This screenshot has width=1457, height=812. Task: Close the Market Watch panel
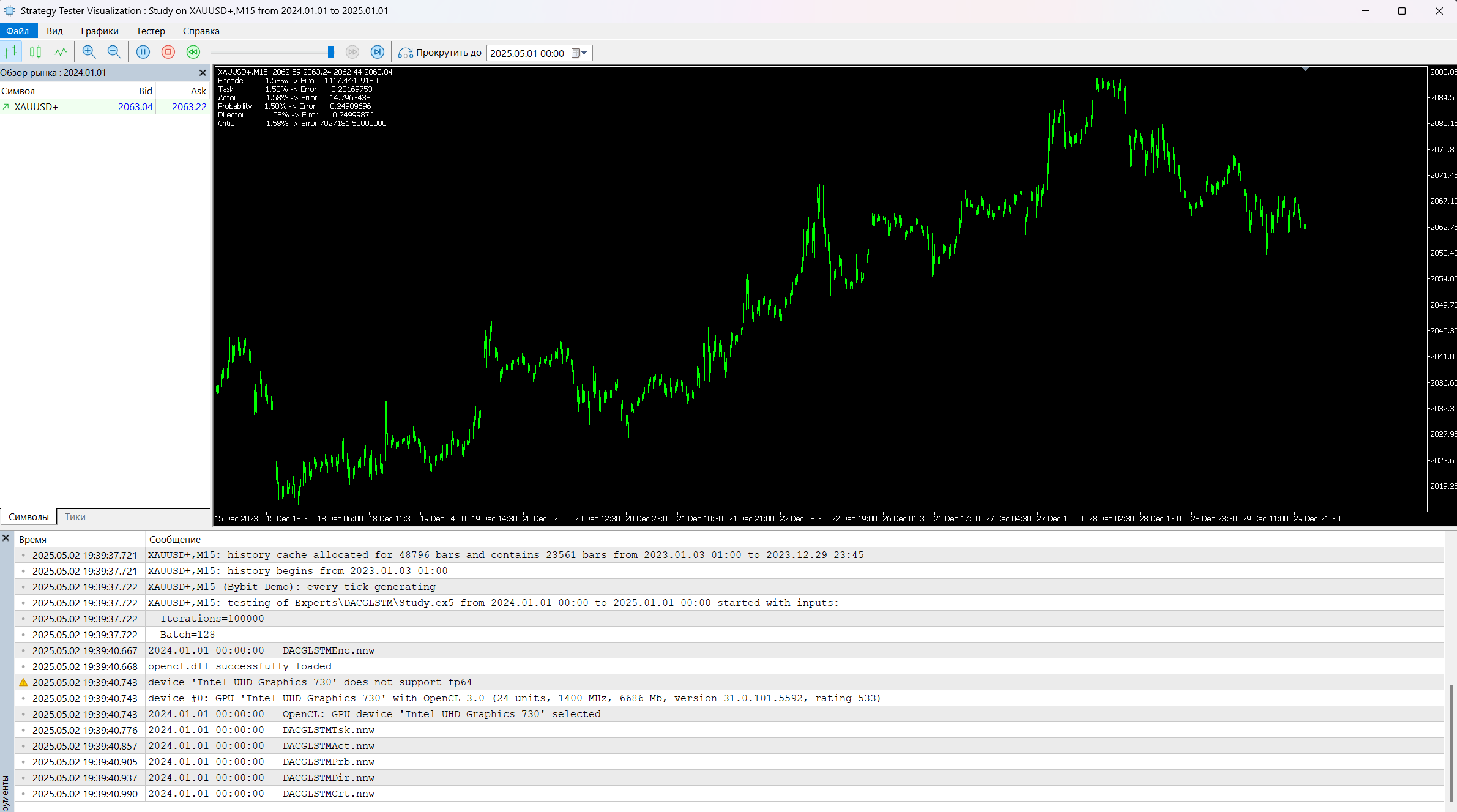point(203,73)
